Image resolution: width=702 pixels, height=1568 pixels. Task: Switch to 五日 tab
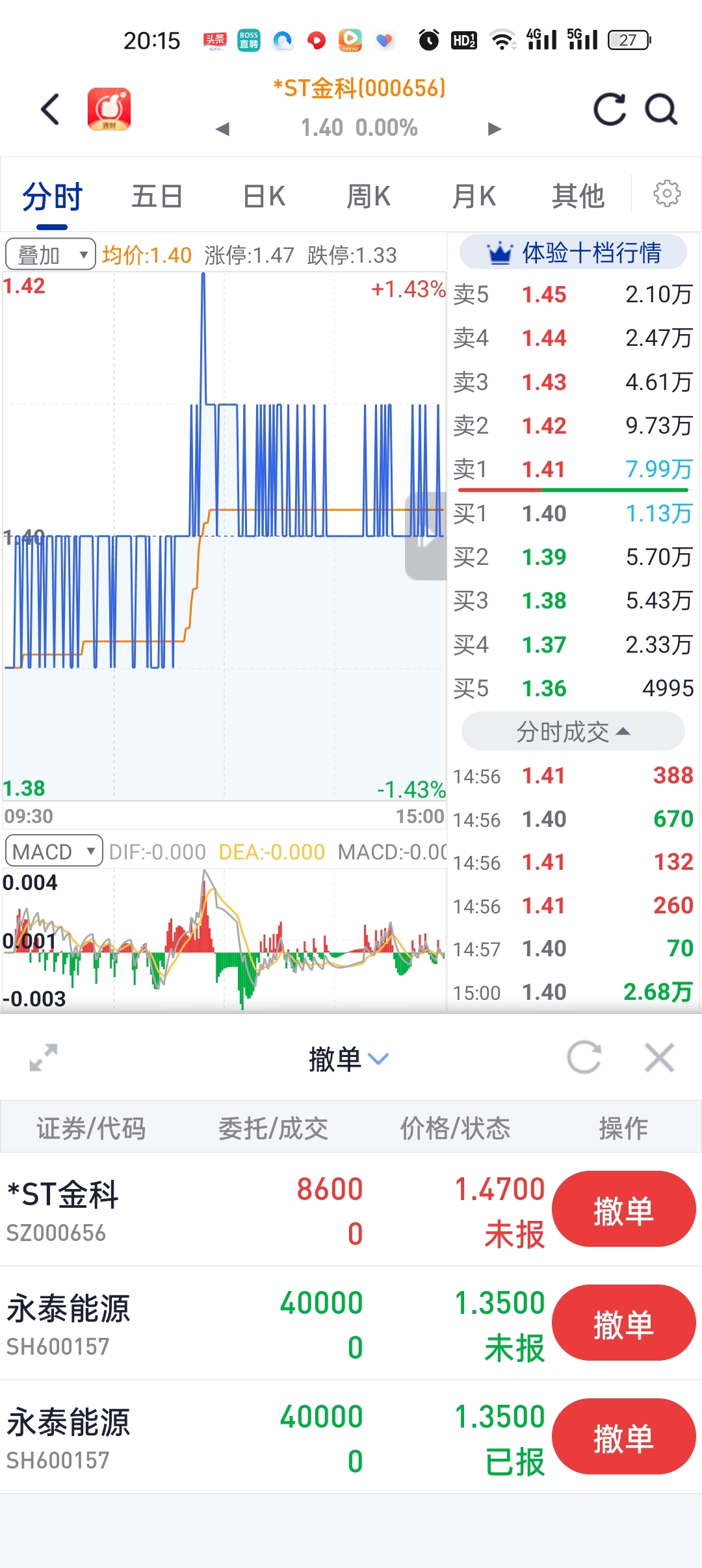pyautogui.click(x=157, y=196)
